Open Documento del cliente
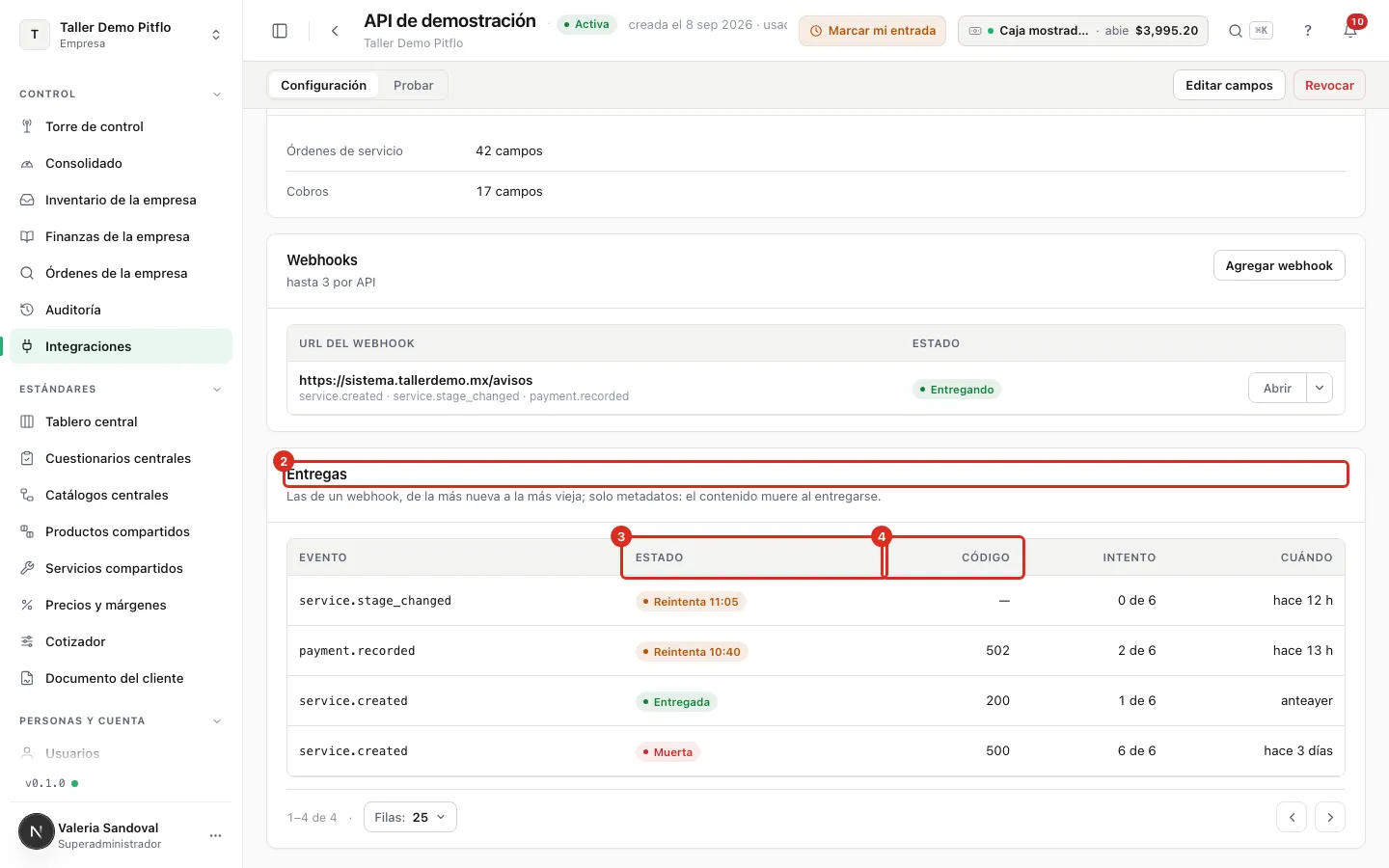The width and height of the screenshot is (1389, 868). coord(121,678)
